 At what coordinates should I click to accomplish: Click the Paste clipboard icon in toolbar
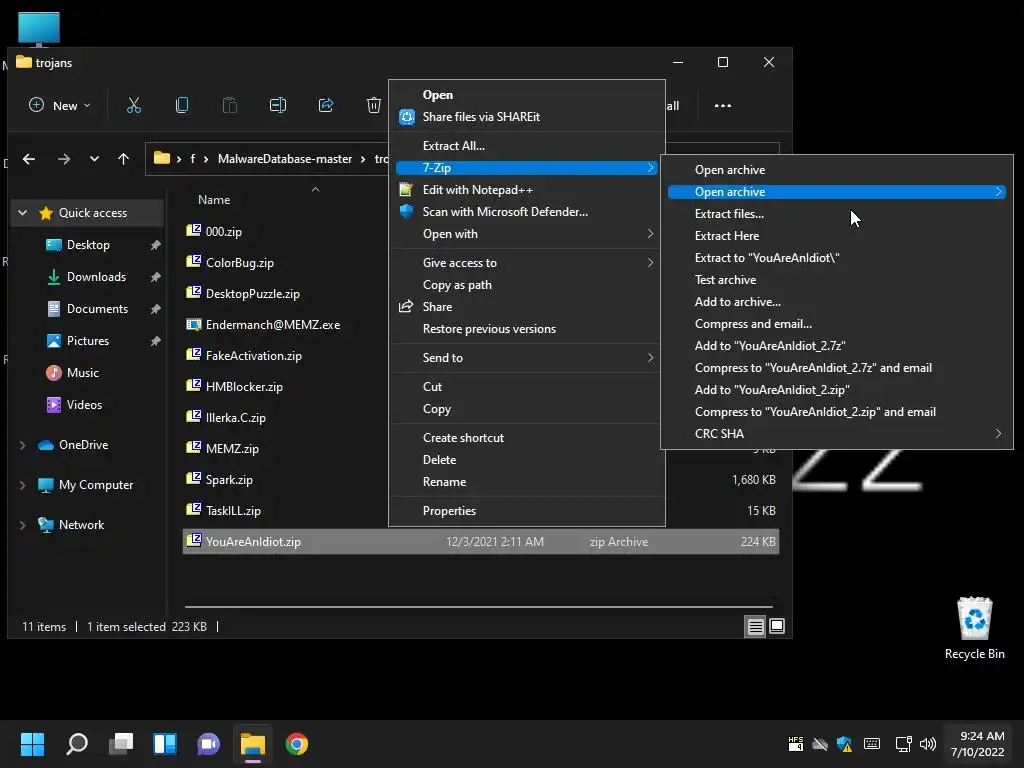coord(230,105)
